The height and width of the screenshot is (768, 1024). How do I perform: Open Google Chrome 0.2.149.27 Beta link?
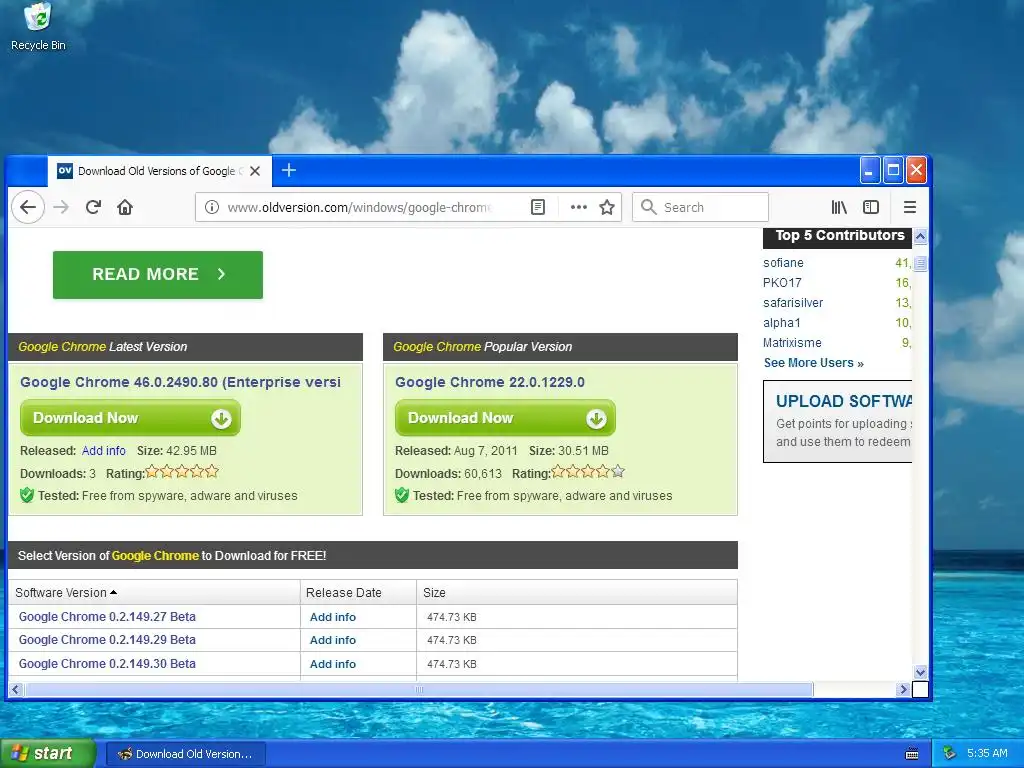(107, 616)
